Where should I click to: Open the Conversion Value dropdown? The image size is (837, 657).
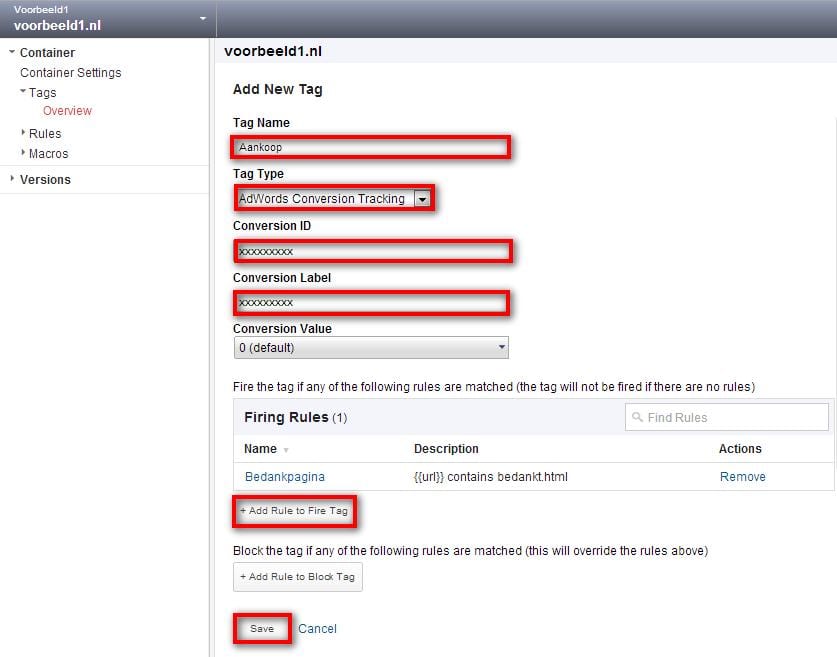click(371, 347)
